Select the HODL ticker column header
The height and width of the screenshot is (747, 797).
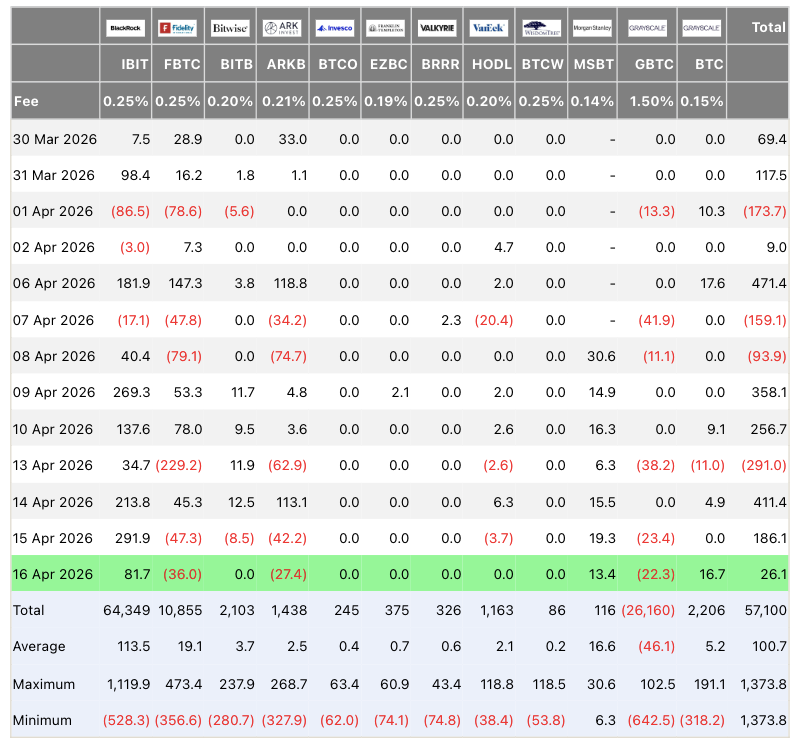(492, 65)
